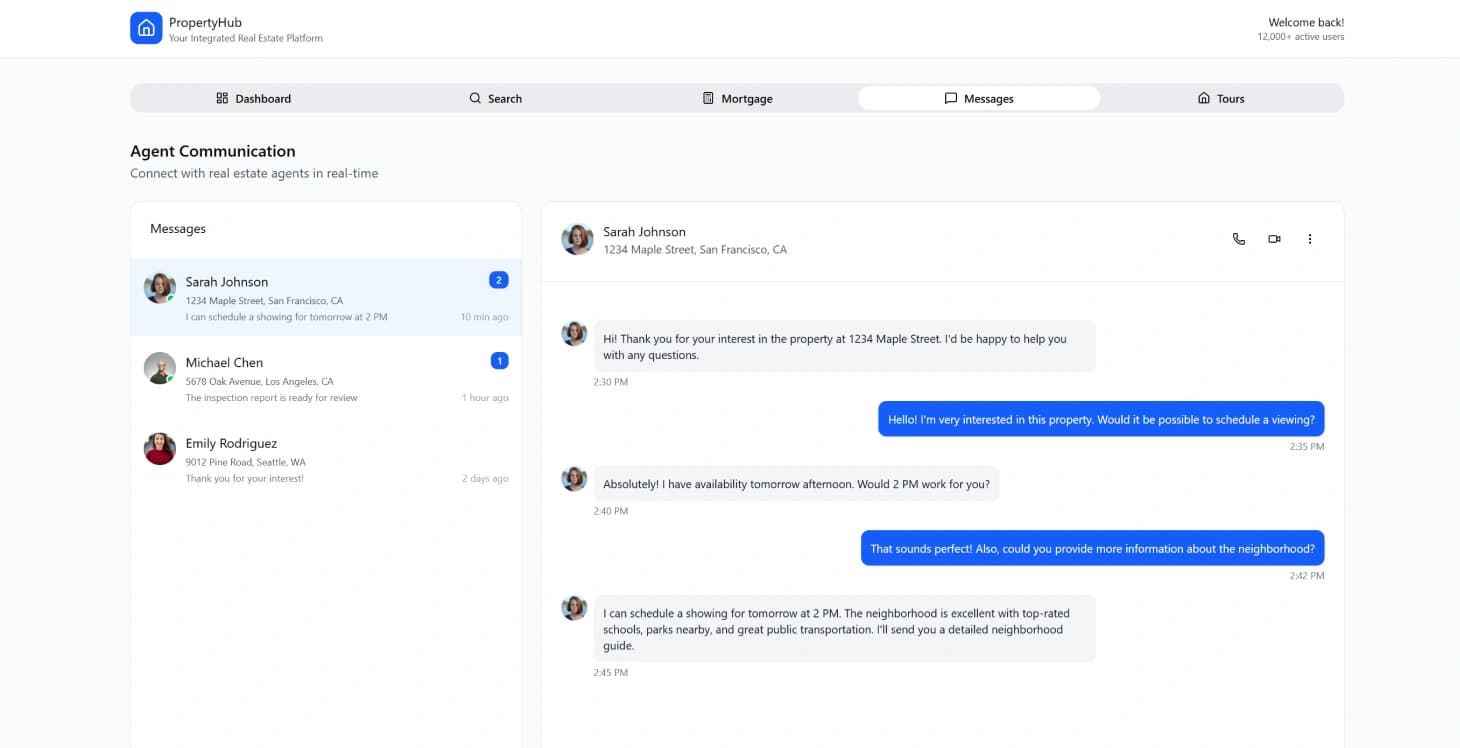
Task: Switch to the Mortgage tab
Action: click(x=737, y=98)
